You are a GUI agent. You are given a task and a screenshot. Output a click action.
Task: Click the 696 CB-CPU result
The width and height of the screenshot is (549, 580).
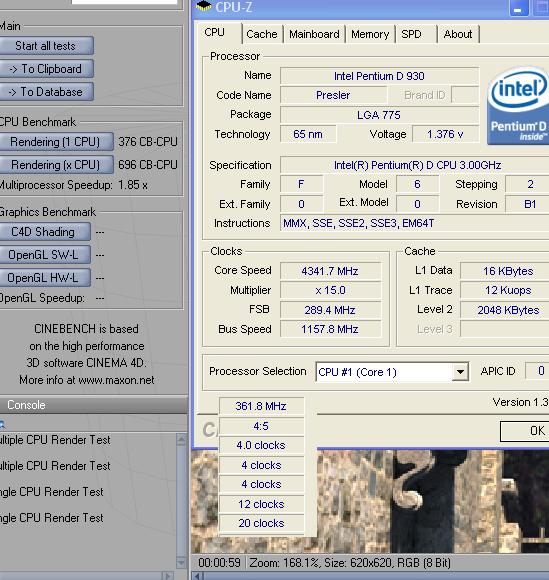point(148,165)
